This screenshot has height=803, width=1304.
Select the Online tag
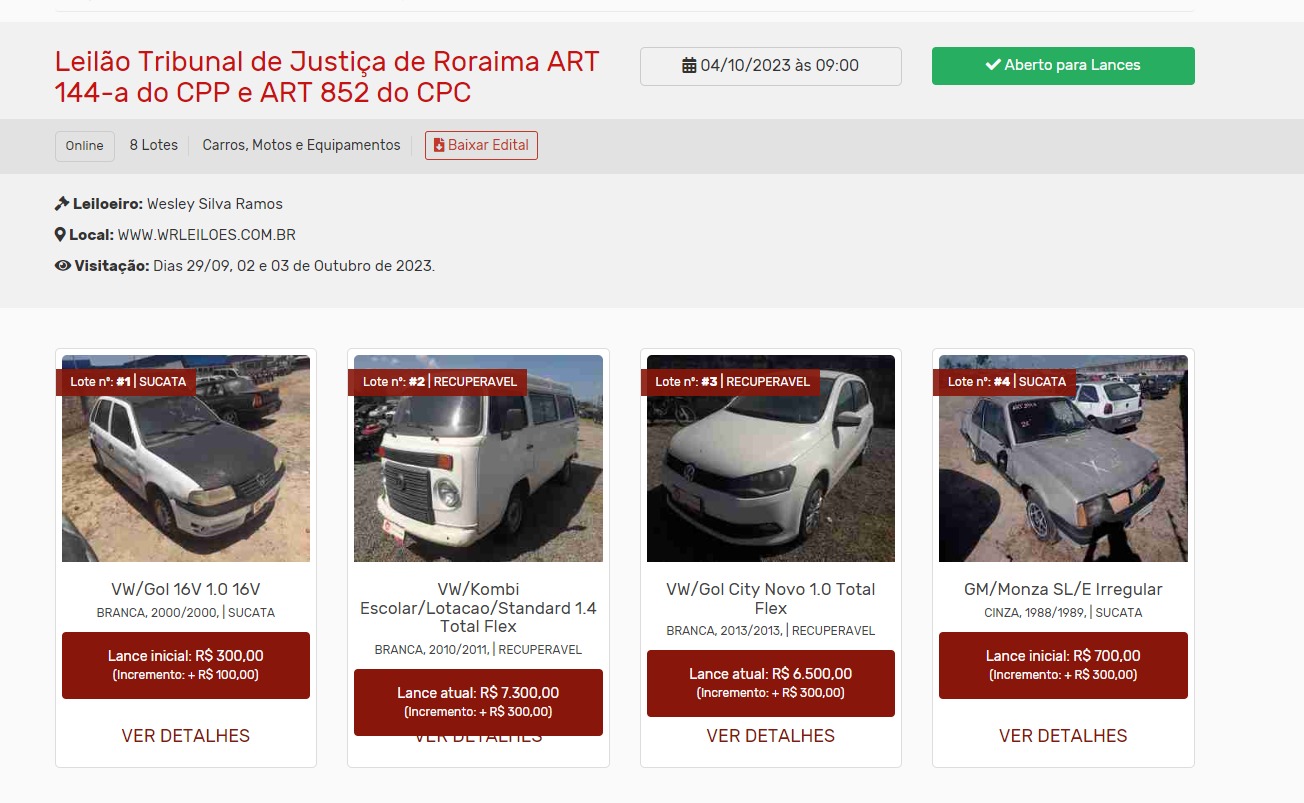point(85,146)
